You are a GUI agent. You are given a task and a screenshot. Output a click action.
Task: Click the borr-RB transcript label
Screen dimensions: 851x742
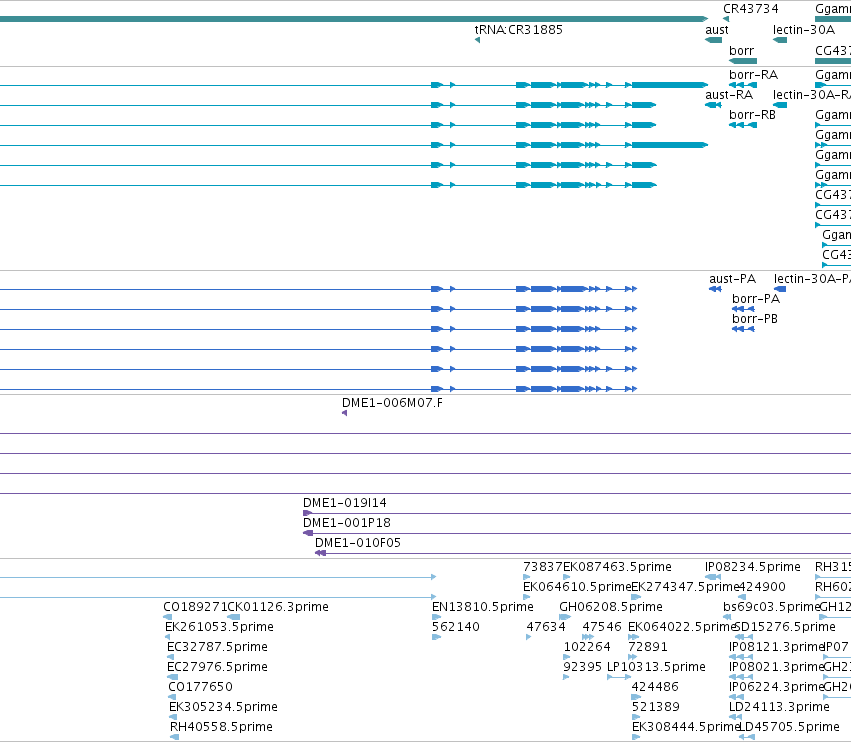(752, 115)
